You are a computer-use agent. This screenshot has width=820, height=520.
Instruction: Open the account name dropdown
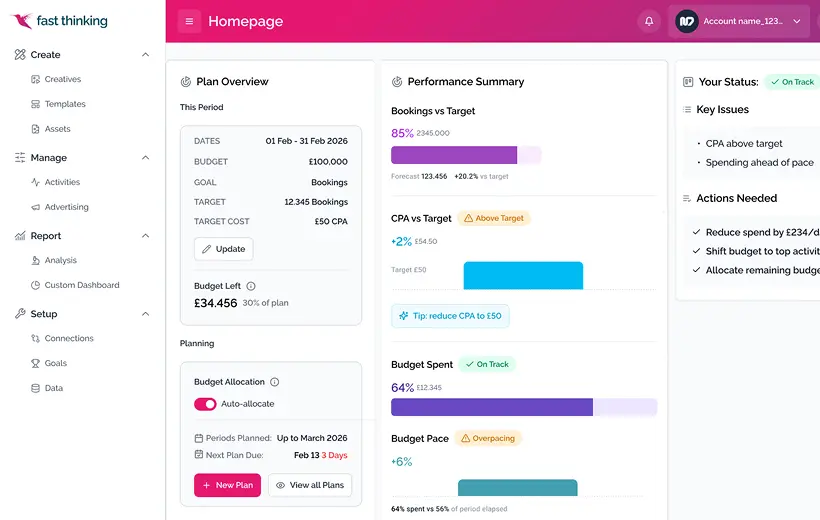pos(797,21)
